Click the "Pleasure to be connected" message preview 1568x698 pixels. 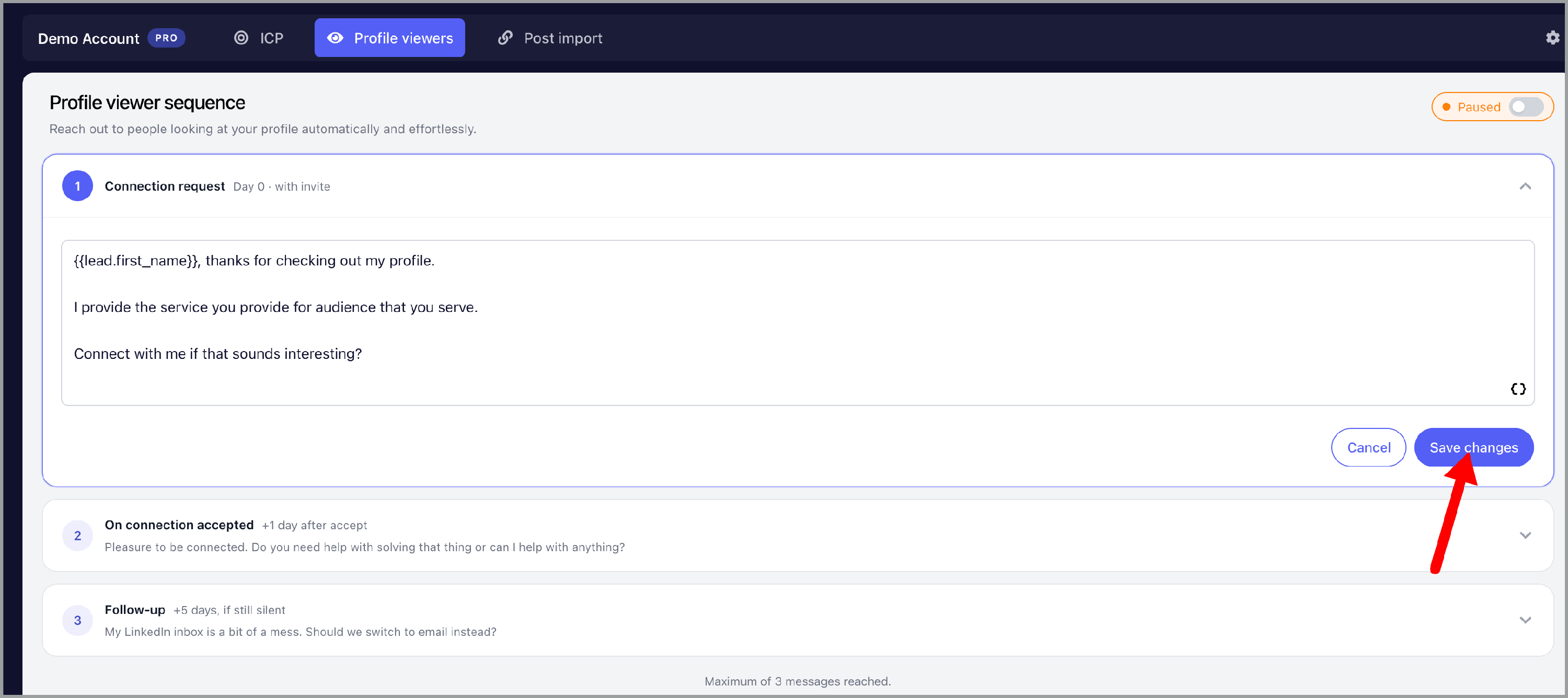coord(365,547)
